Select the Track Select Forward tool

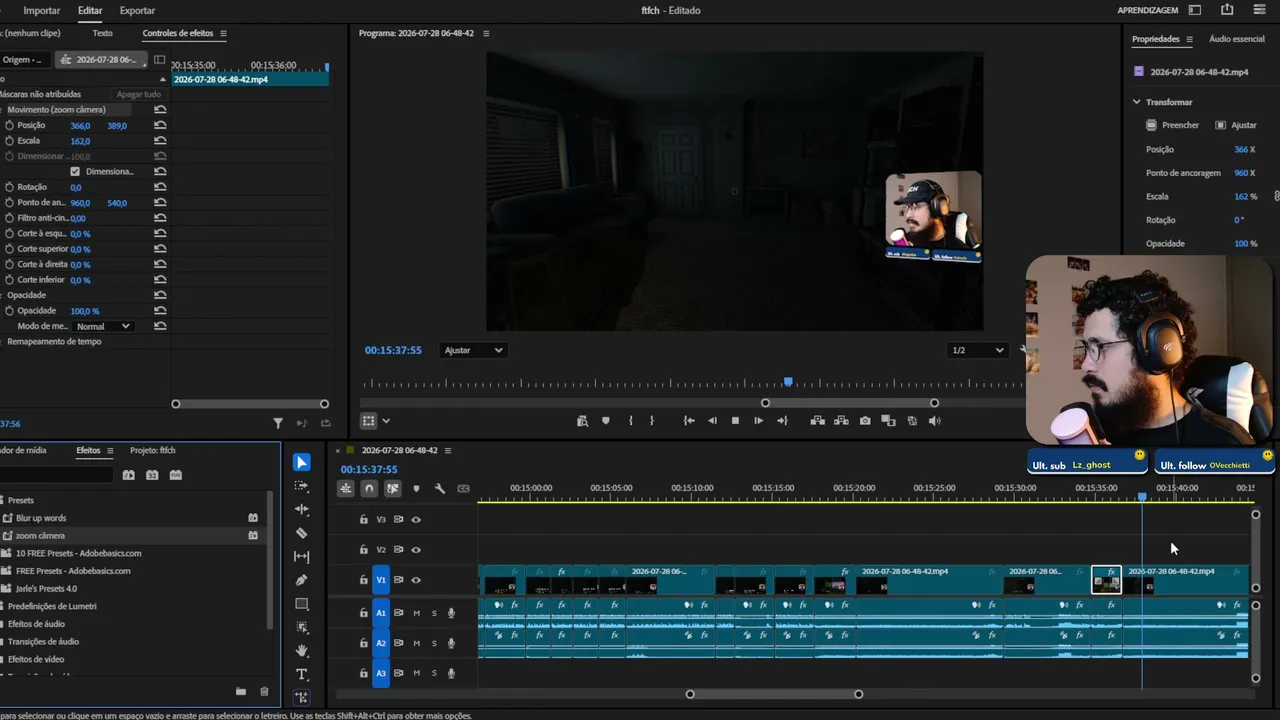click(302, 486)
